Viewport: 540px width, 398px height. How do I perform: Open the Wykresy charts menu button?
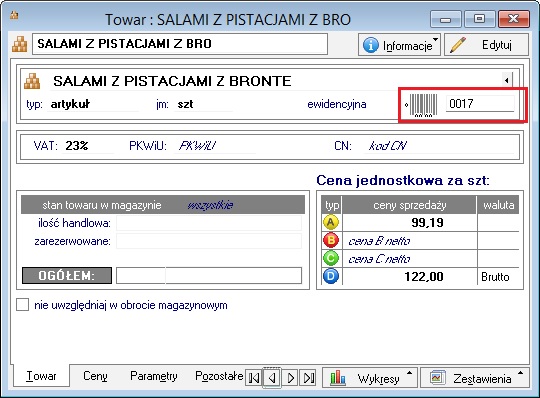(x=370, y=378)
